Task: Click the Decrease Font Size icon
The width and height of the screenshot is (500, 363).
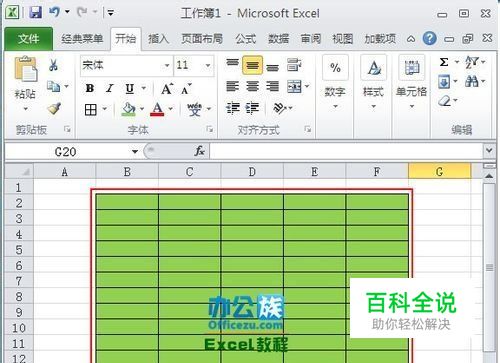Action: point(186,89)
